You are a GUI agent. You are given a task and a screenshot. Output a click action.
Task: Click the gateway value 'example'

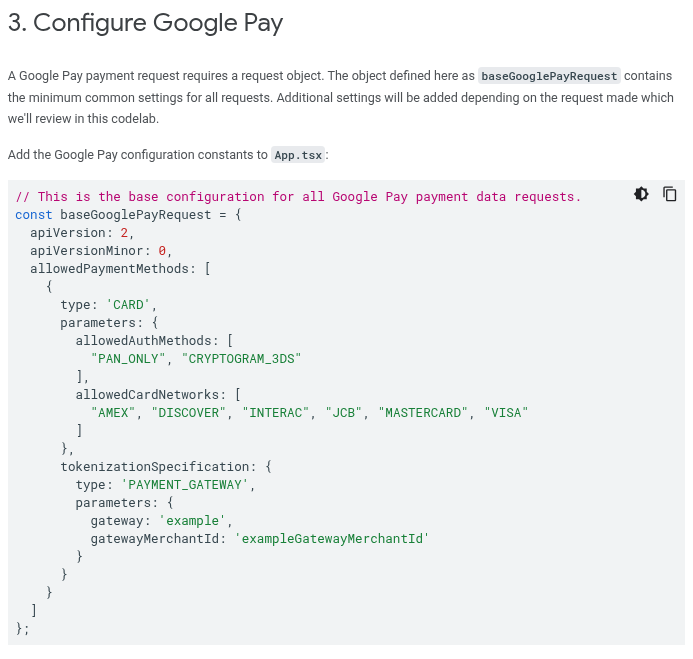coord(193,521)
